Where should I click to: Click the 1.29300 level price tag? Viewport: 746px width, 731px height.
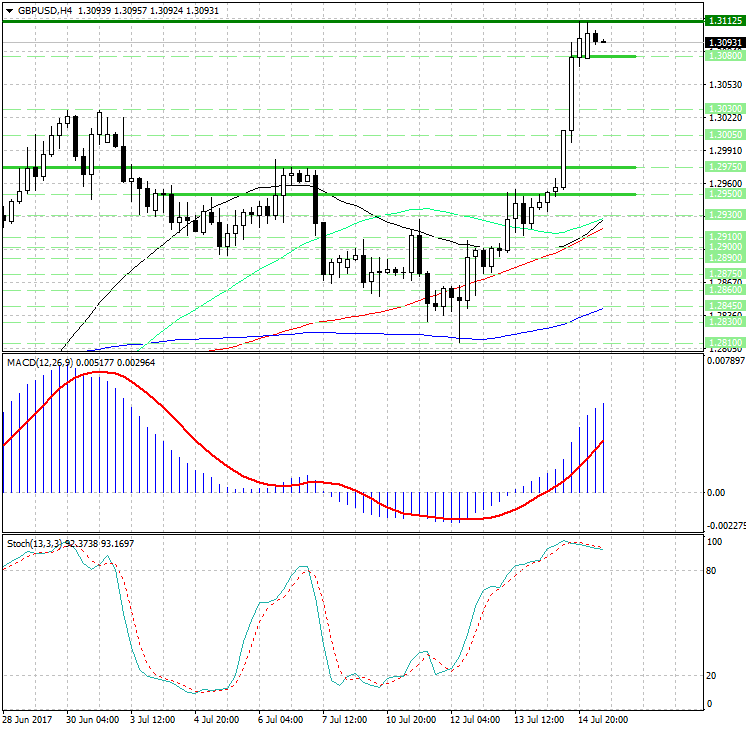click(x=723, y=215)
